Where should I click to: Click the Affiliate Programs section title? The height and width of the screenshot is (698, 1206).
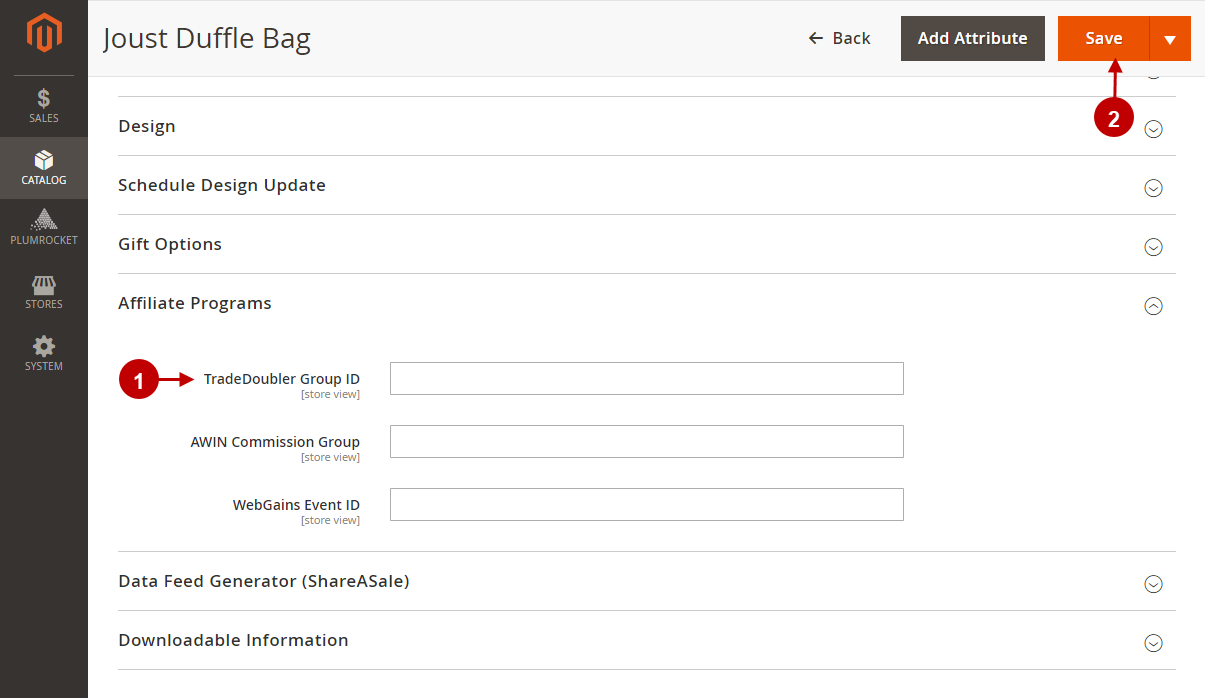point(195,303)
